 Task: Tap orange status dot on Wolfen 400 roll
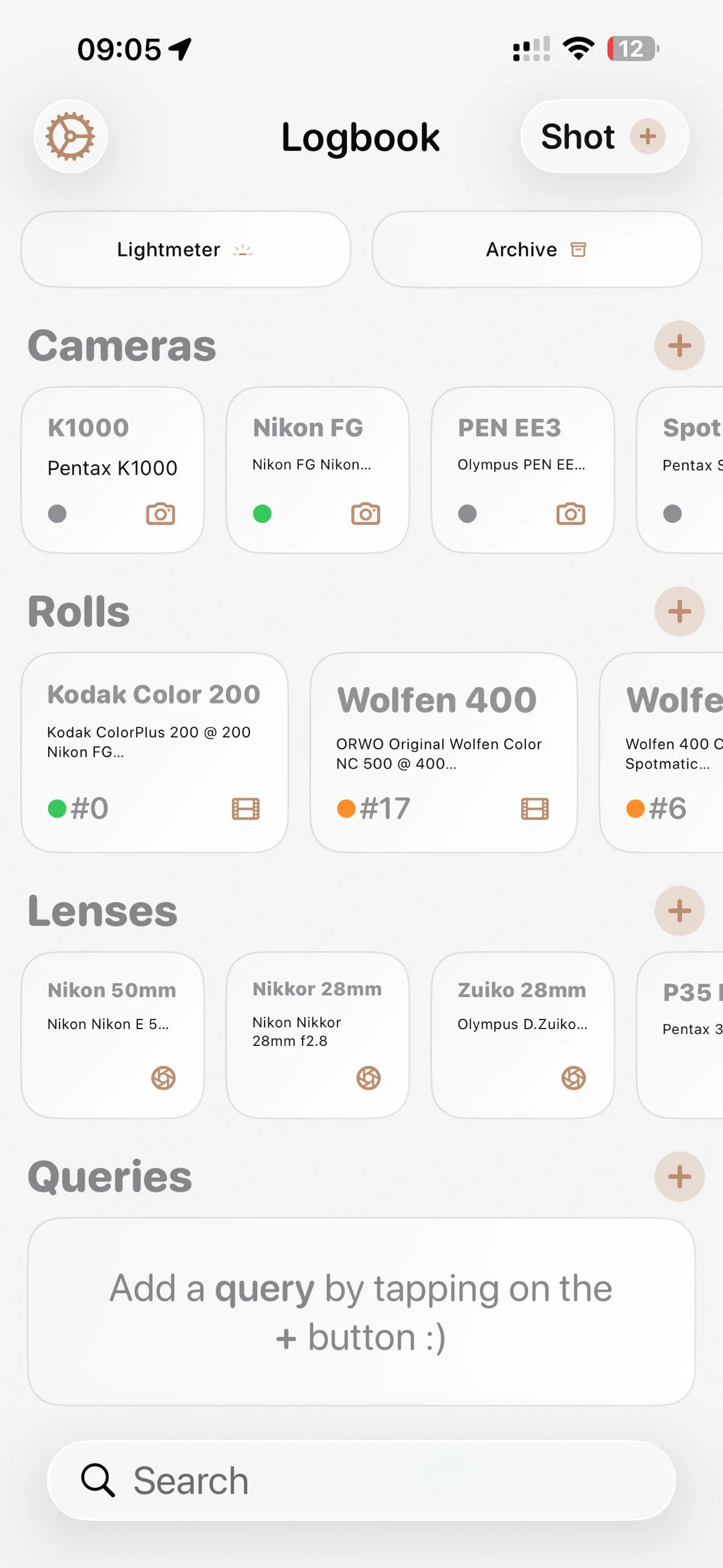[346, 809]
